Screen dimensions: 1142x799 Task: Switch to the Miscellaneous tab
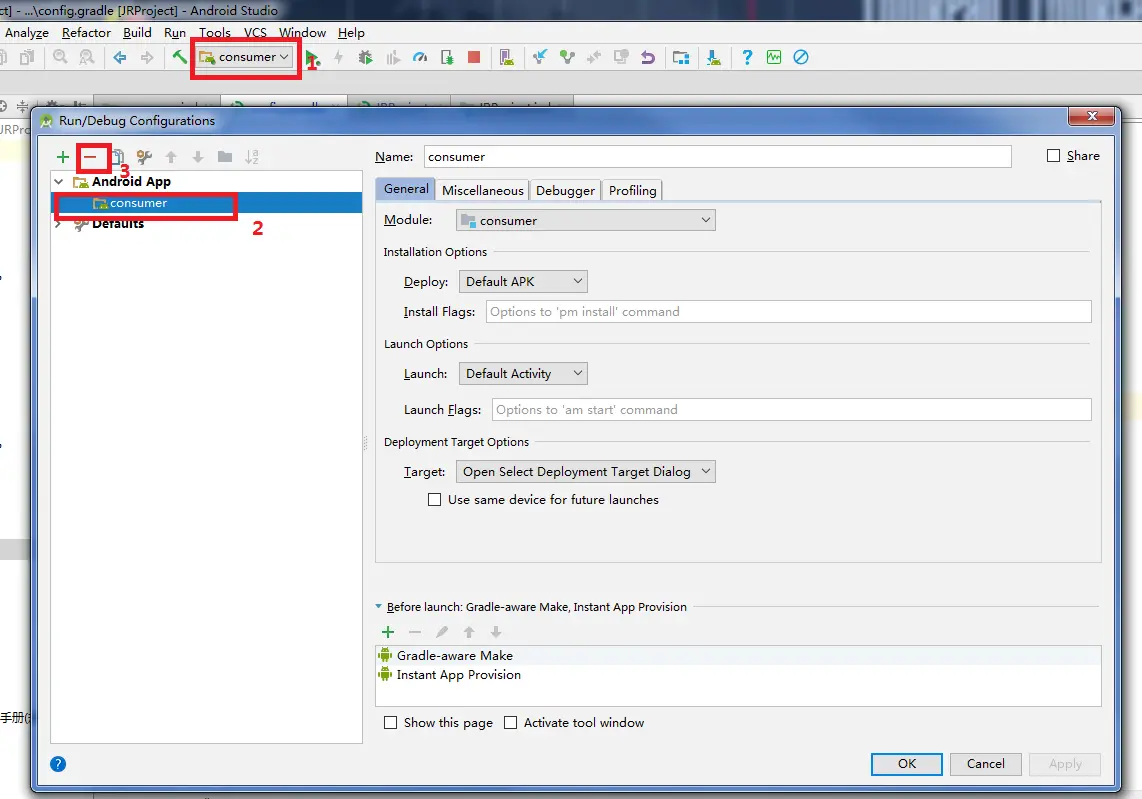pyautogui.click(x=482, y=190)
